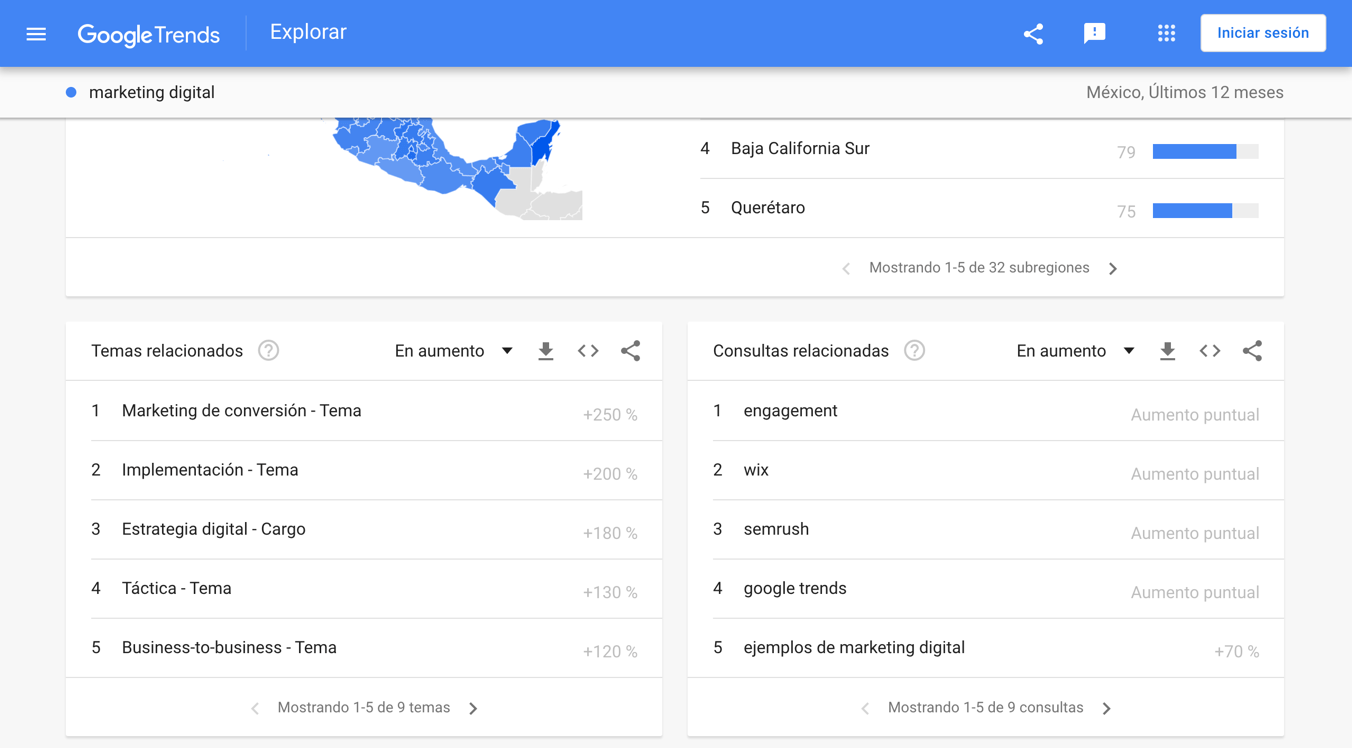Go to next subregions page
Screen dimensions: 1352x748
pyautogui.click(x=1113, y=268)
